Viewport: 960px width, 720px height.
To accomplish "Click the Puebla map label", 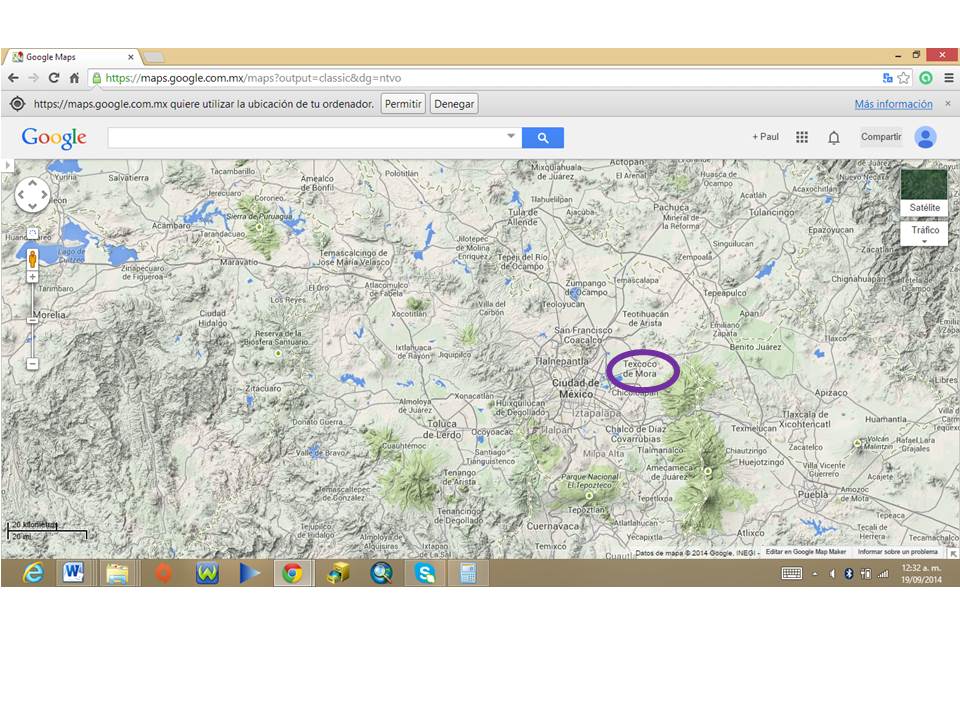I will [x=812, y=494].
